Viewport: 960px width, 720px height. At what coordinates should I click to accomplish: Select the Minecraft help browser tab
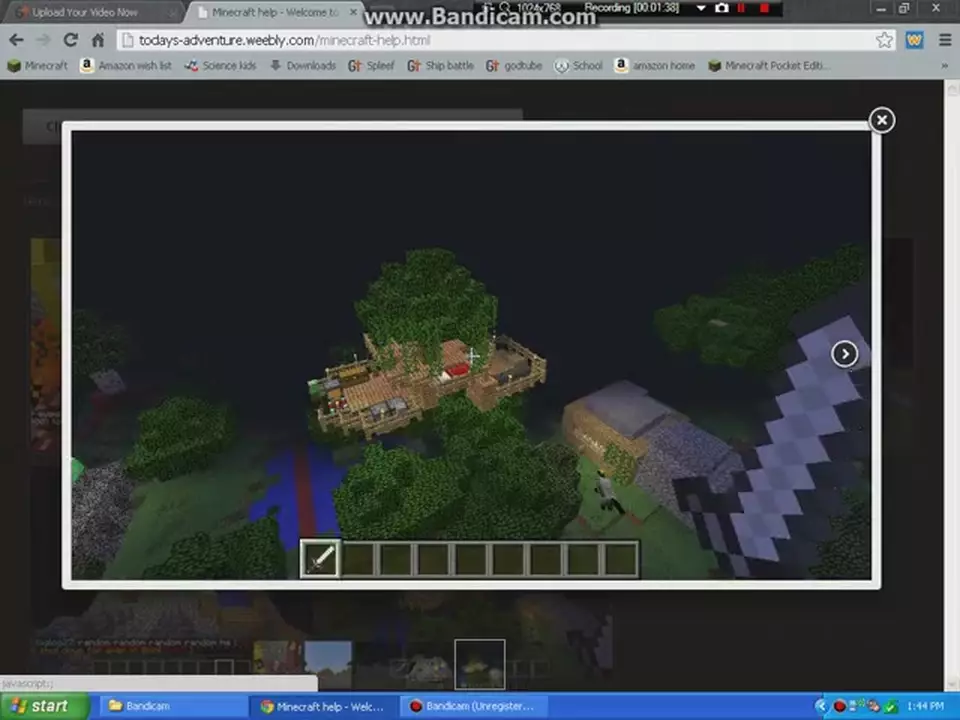(272, 12)
